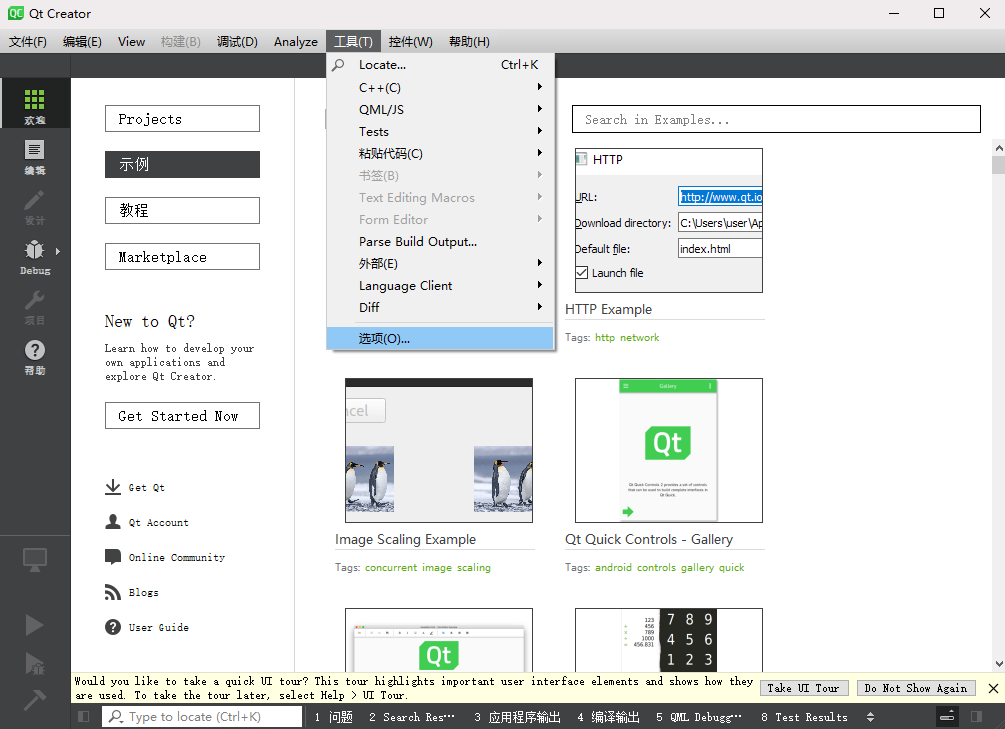Open the 帮助(H) menu in menu bar
This screenshot has width=1005, height=729.
tap(469, 42)
